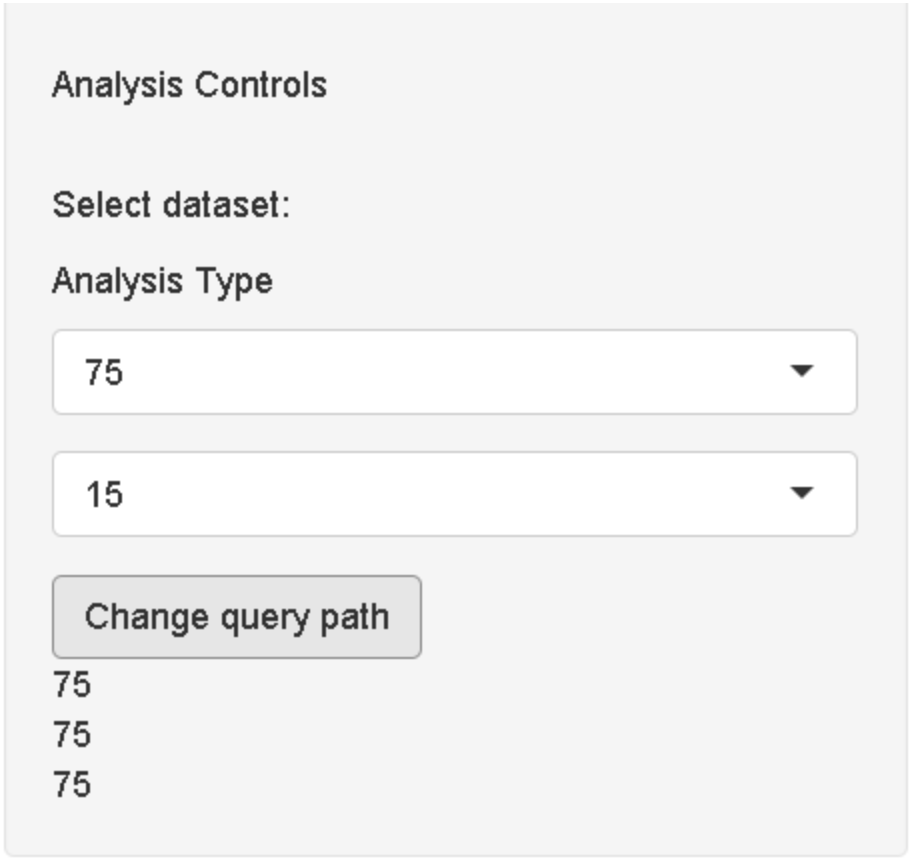Image resolution: width=914 pixels, height=866 pixels.
Task: Click the empty middle area of the 15 dropdown
Action: point(450,494)
